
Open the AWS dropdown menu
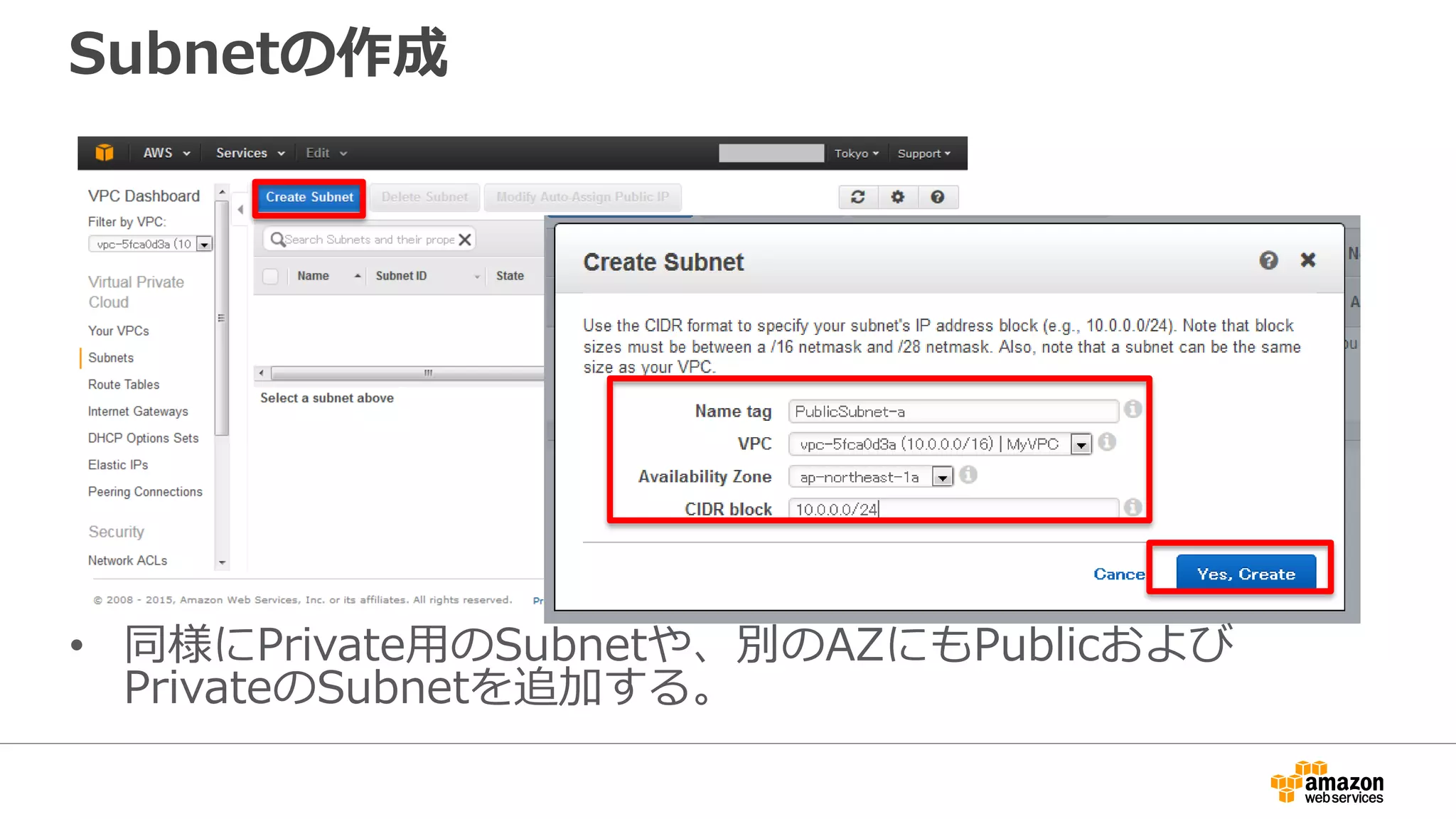point(166,153)
